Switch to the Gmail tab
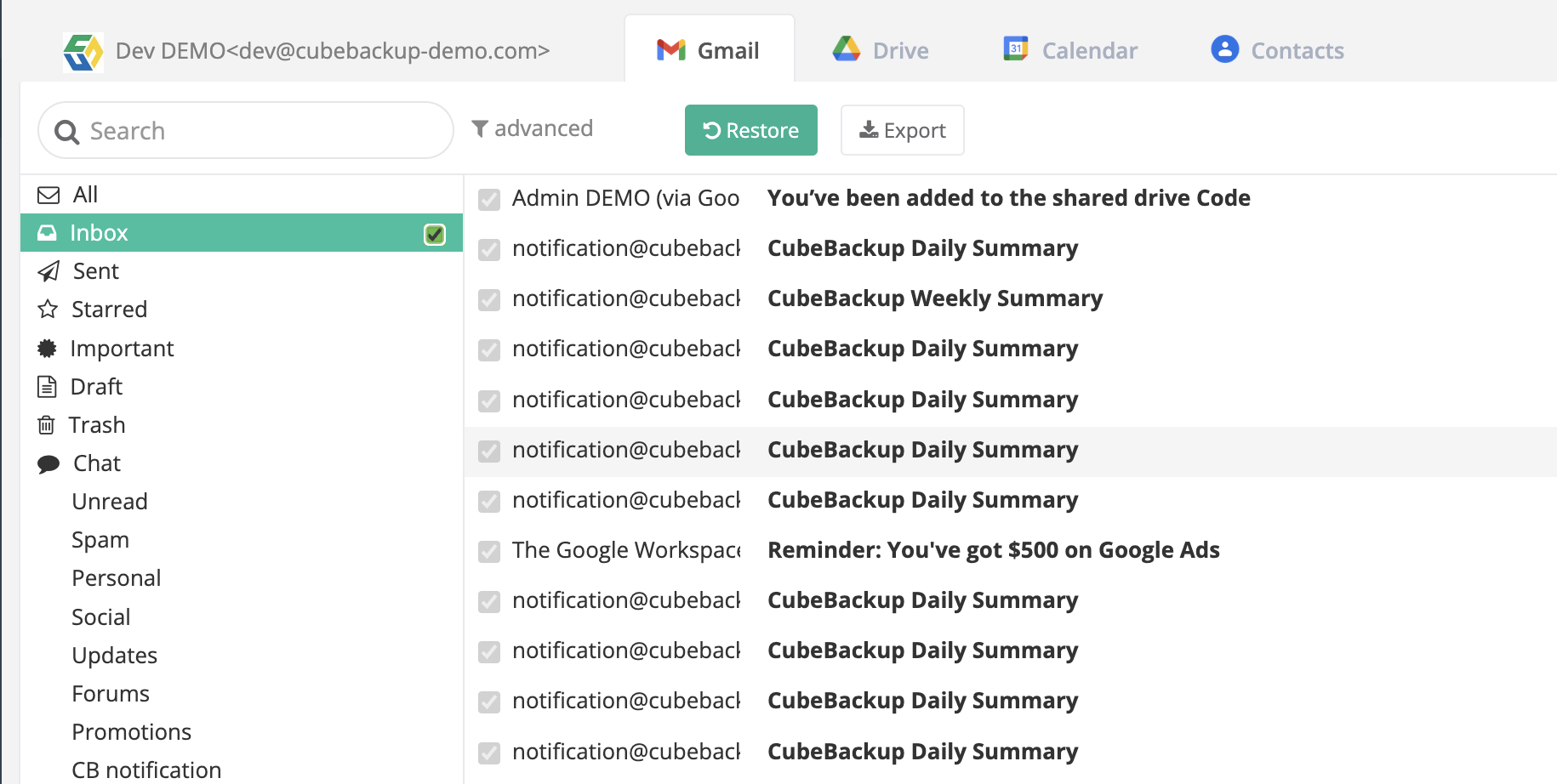The width and height of the screenshot is (1557, 784). (710, 49)
